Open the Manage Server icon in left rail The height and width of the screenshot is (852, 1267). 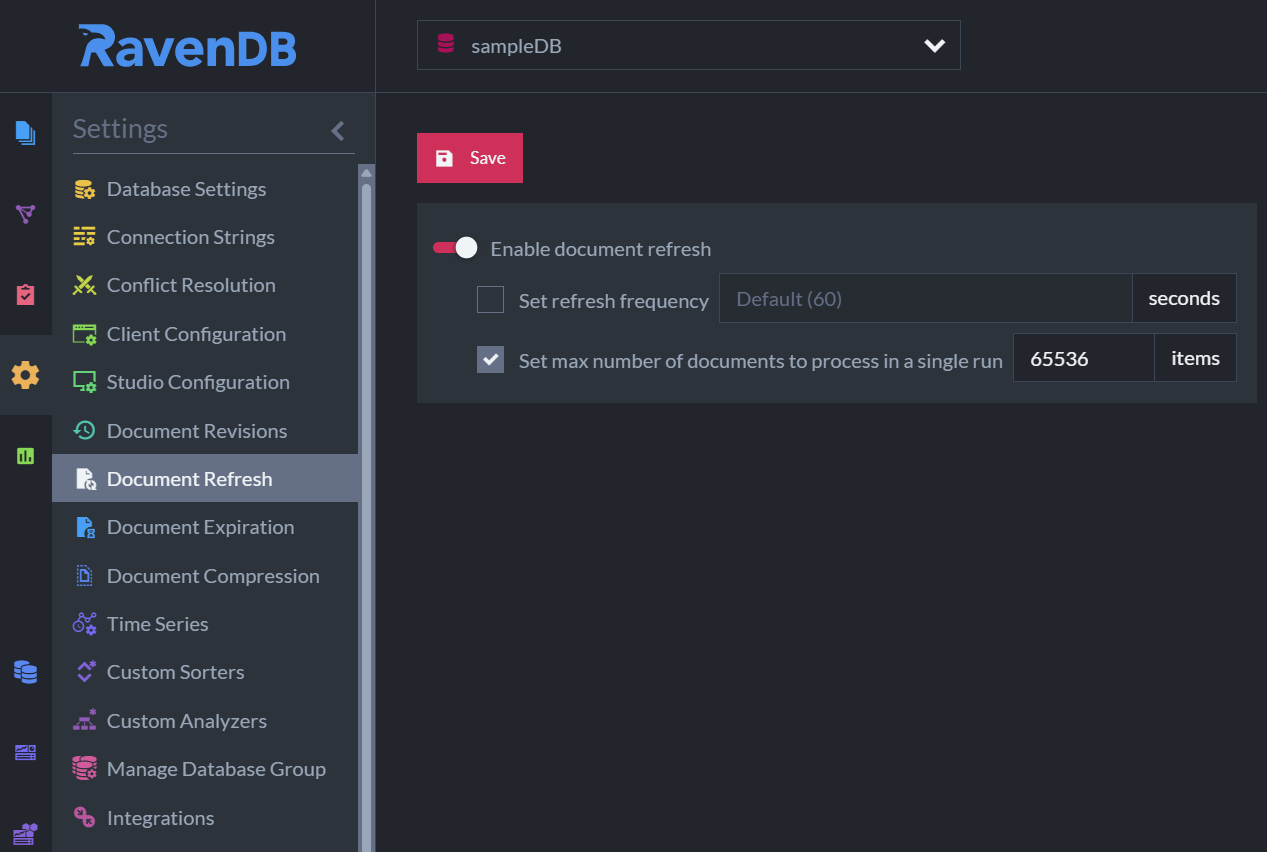click(25, 752)
